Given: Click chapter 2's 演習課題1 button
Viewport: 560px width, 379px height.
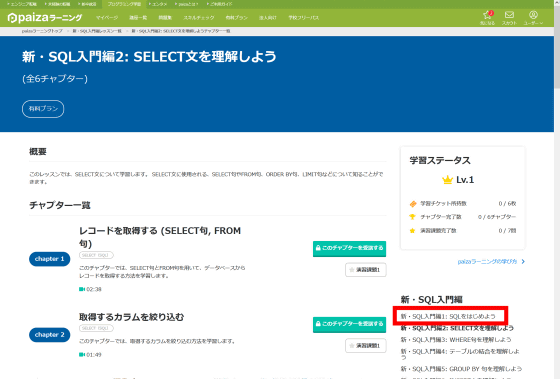Looking at the screenshot, I should point(366,345).
